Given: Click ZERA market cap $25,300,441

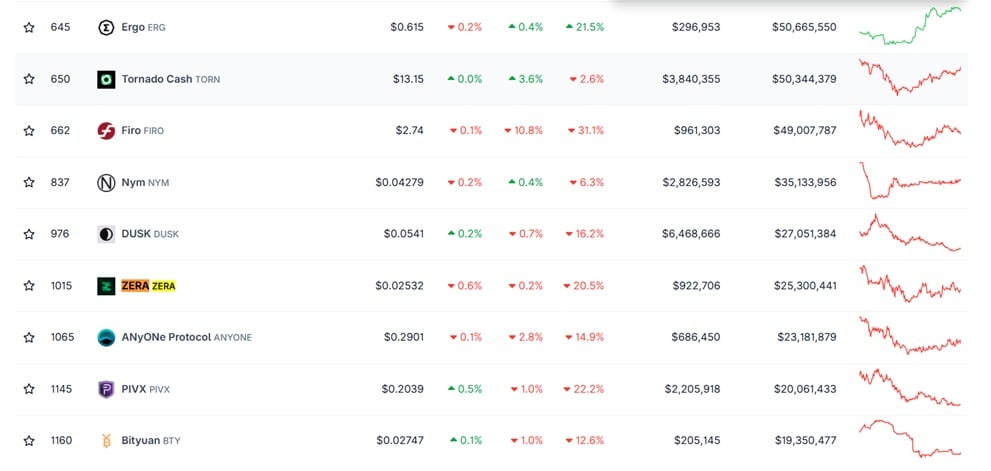Looking at the screenshot, I should 805,286.
